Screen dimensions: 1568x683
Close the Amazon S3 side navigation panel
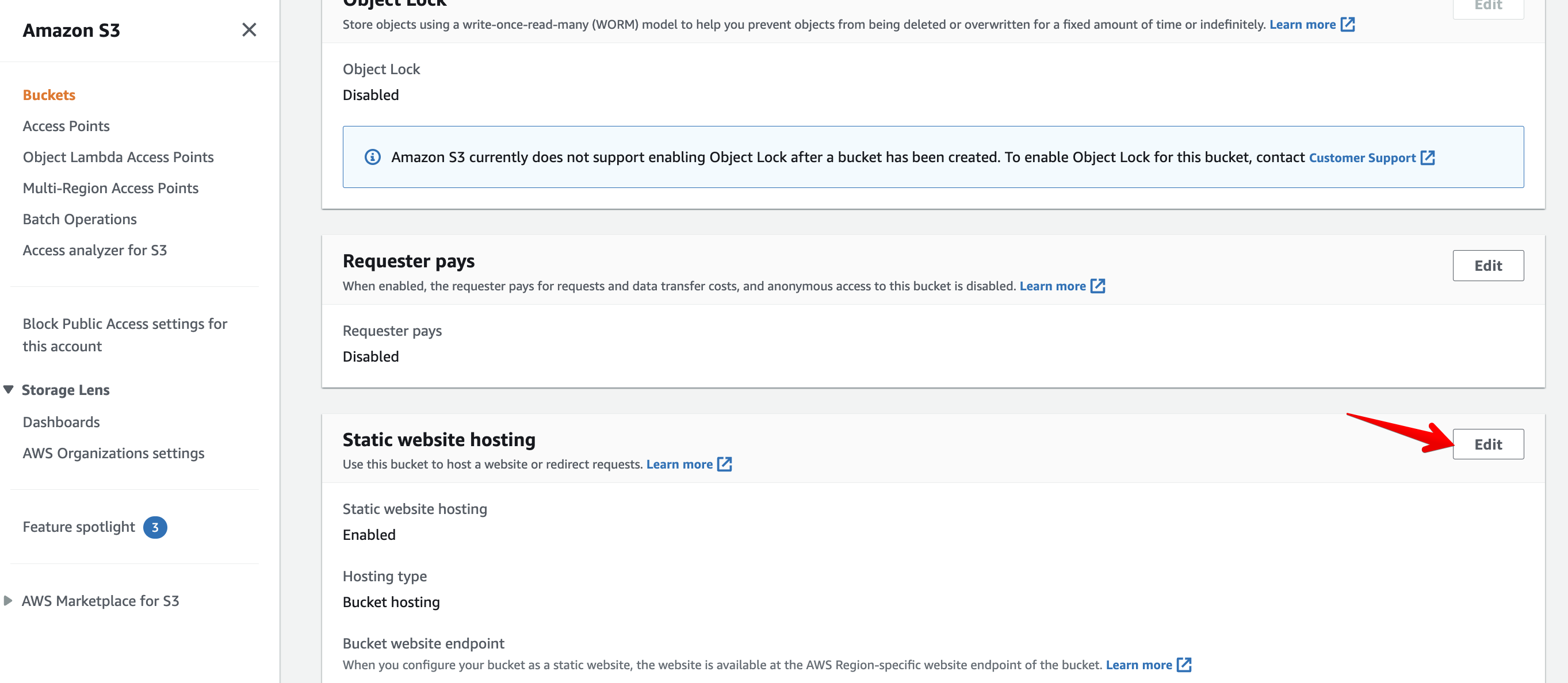click(249, 30)
